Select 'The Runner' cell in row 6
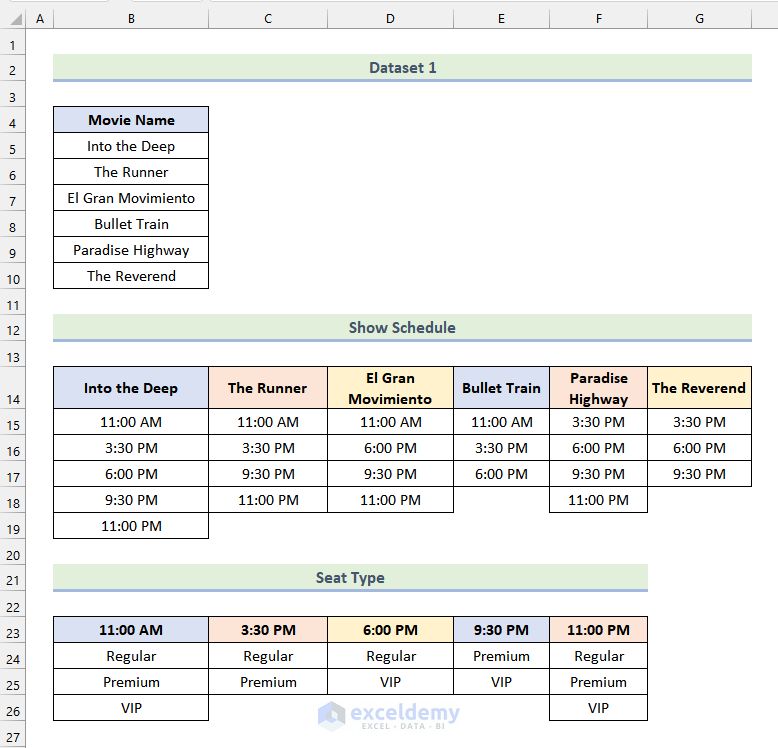 (x=131, y=172)
